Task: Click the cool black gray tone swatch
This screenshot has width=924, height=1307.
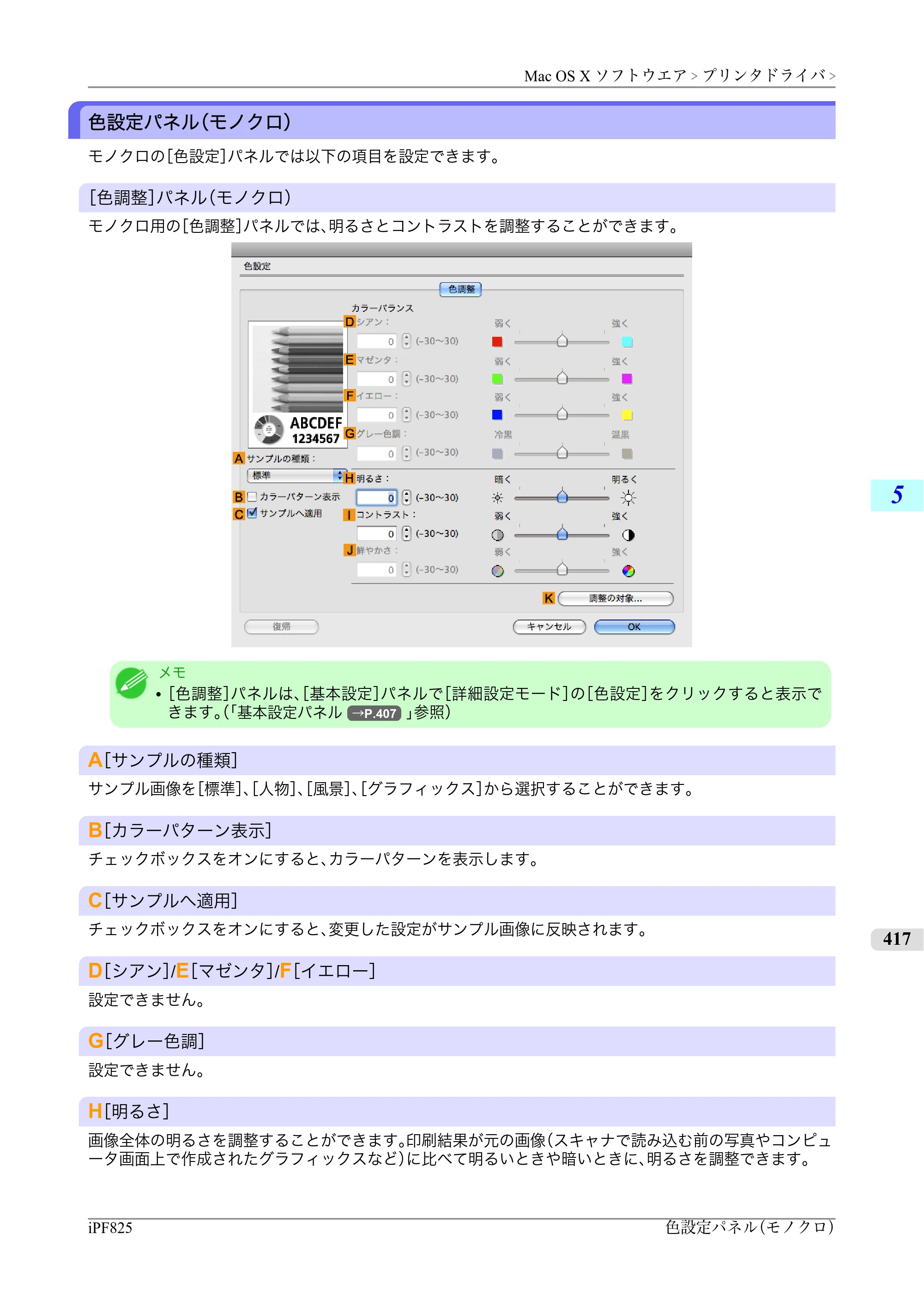Action: click(497, 454)
